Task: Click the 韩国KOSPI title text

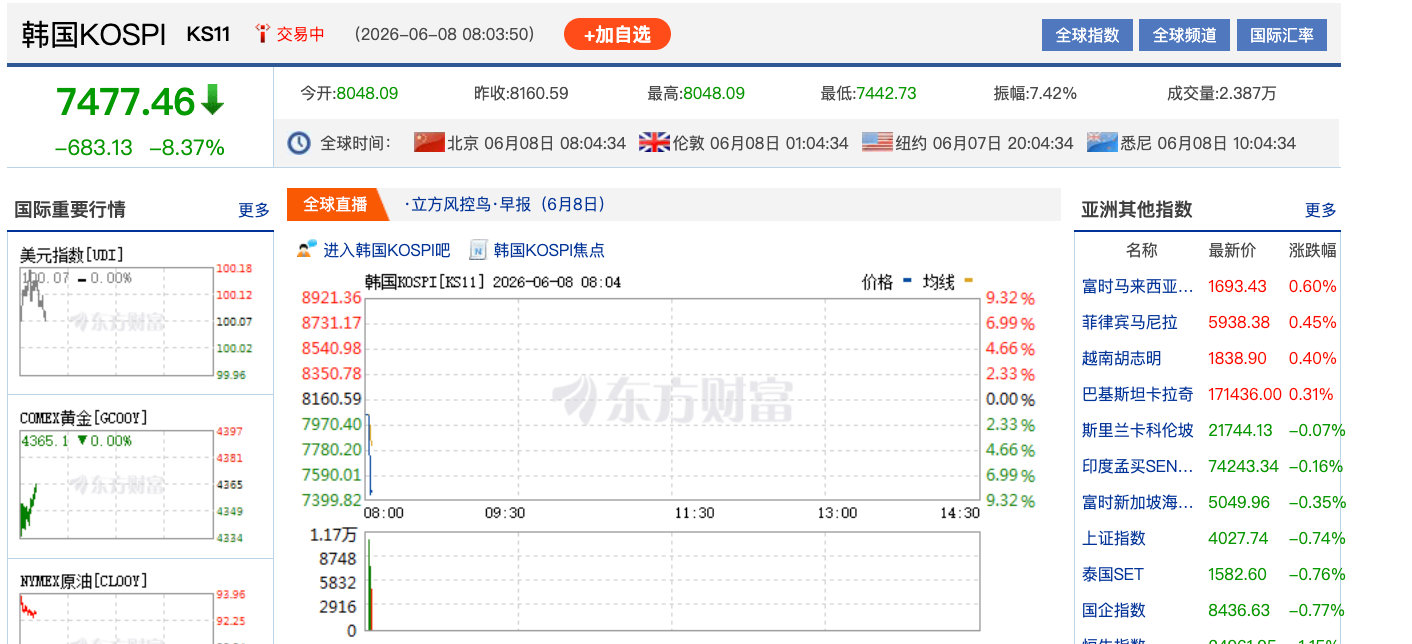Action: pyautogui.click(x=94, y=35)
